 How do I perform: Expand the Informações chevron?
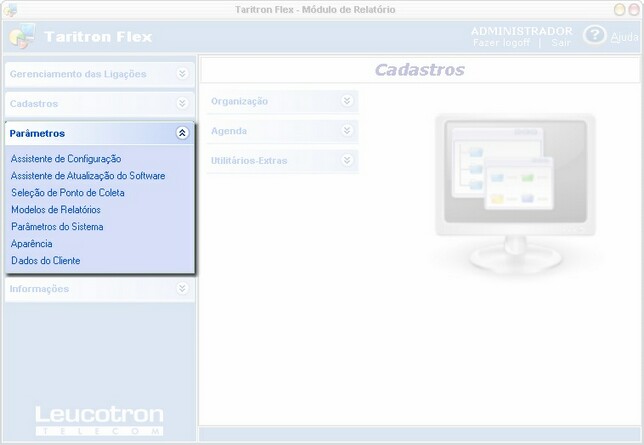click(182, 288)
